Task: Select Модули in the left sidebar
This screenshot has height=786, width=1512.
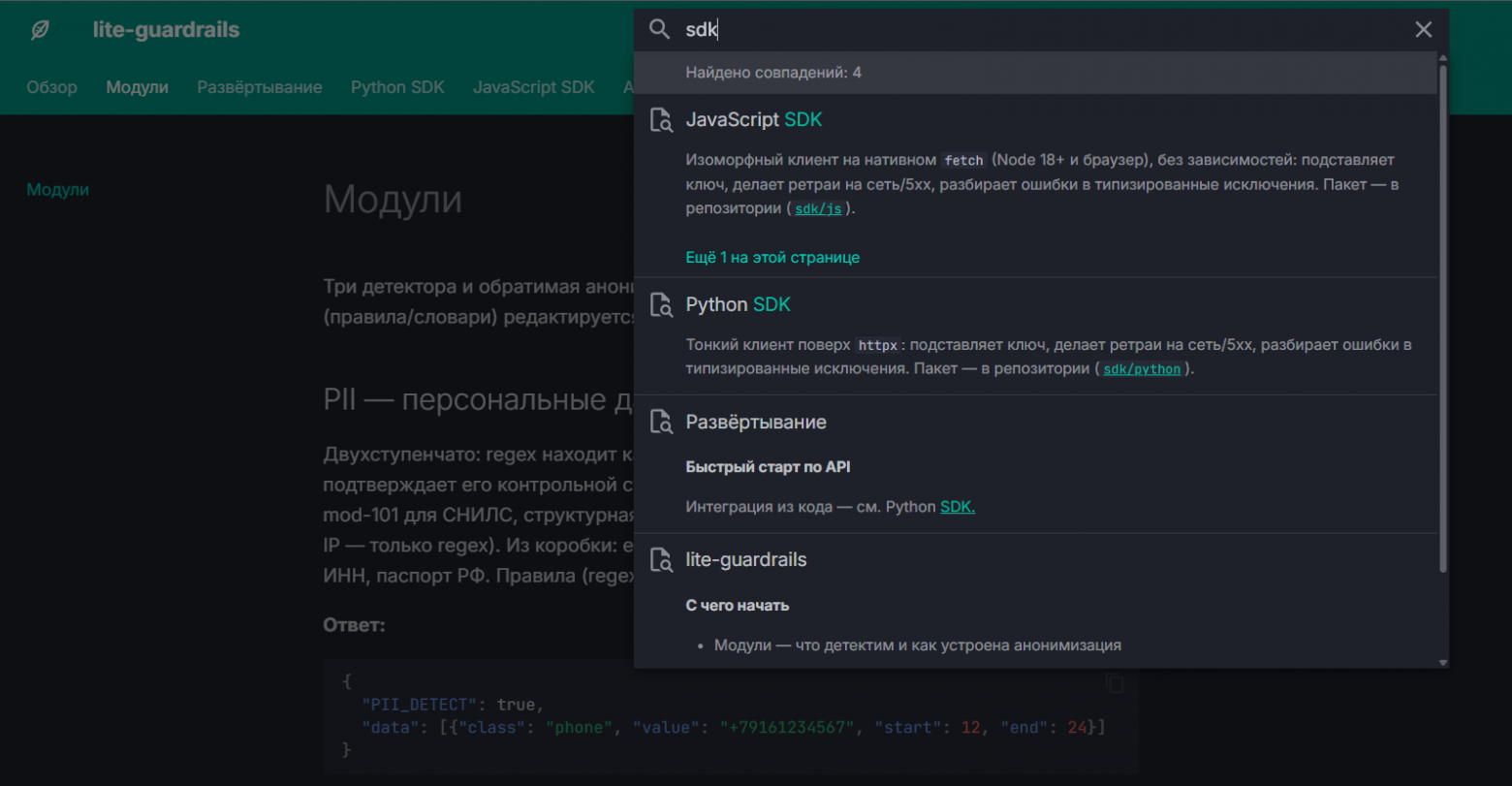Action: coord(57,190)
